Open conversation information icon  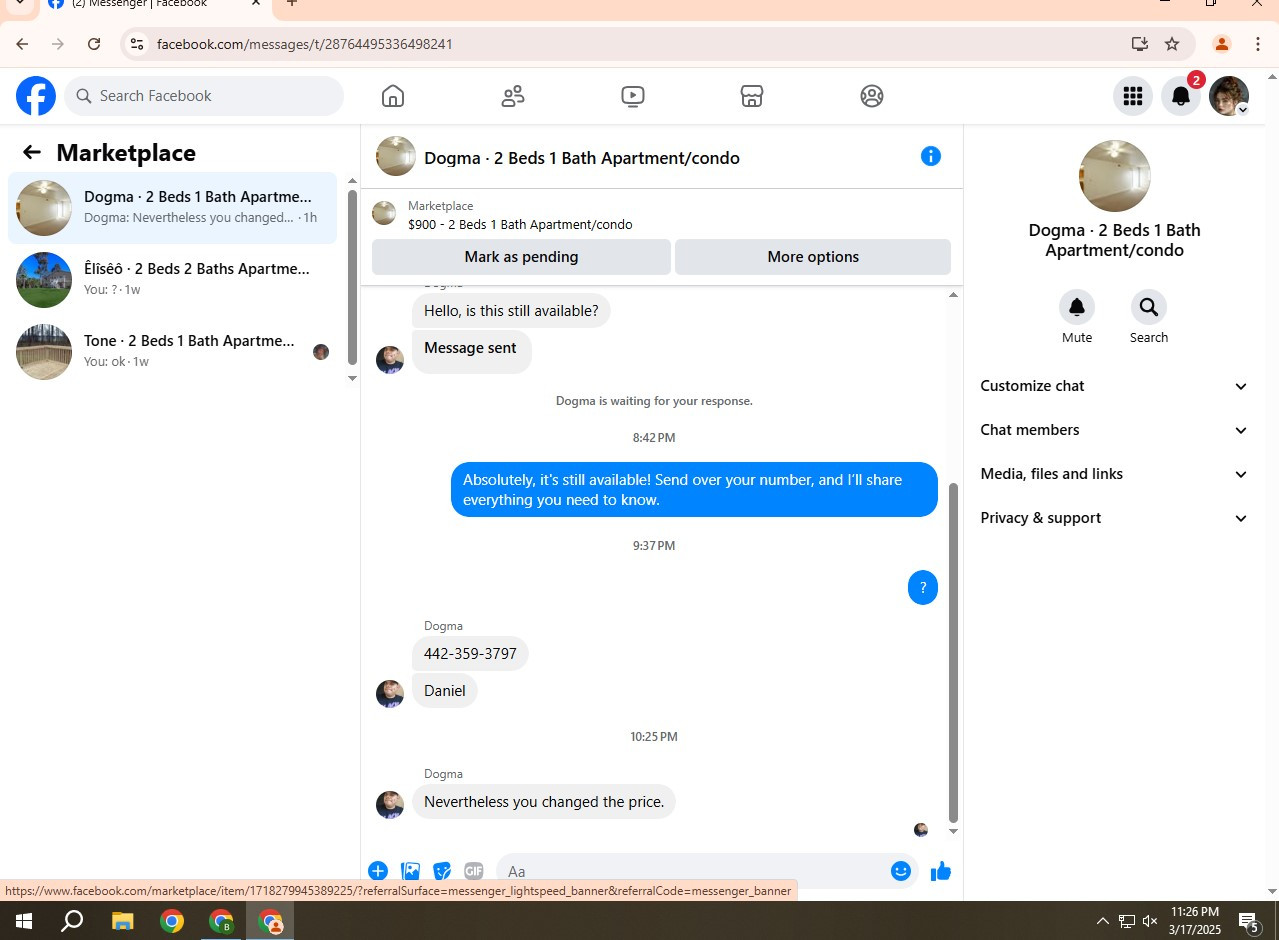931,156
